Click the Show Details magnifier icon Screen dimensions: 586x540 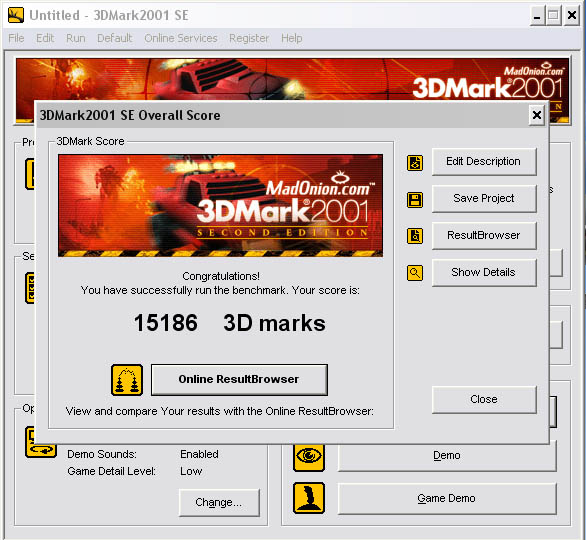[415, 273]
